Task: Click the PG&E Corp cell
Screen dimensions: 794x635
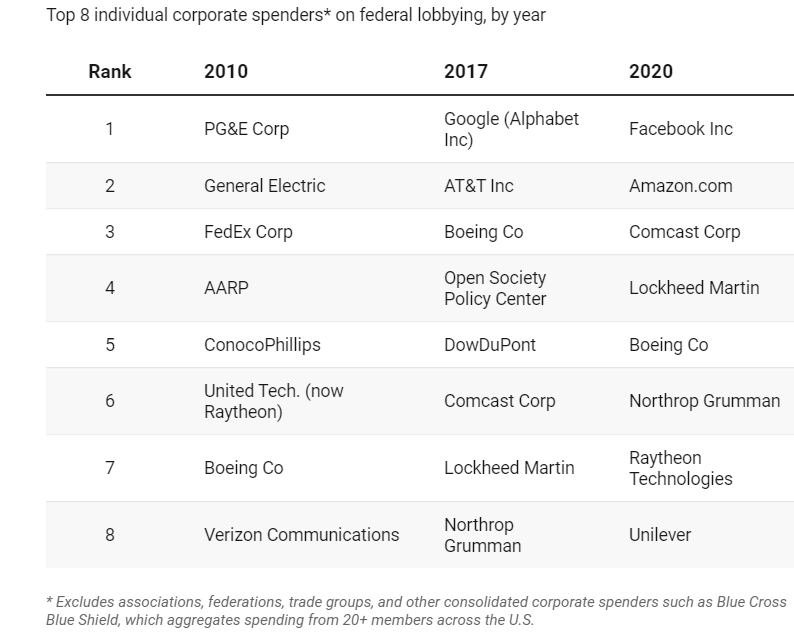Action: (246, 129)
